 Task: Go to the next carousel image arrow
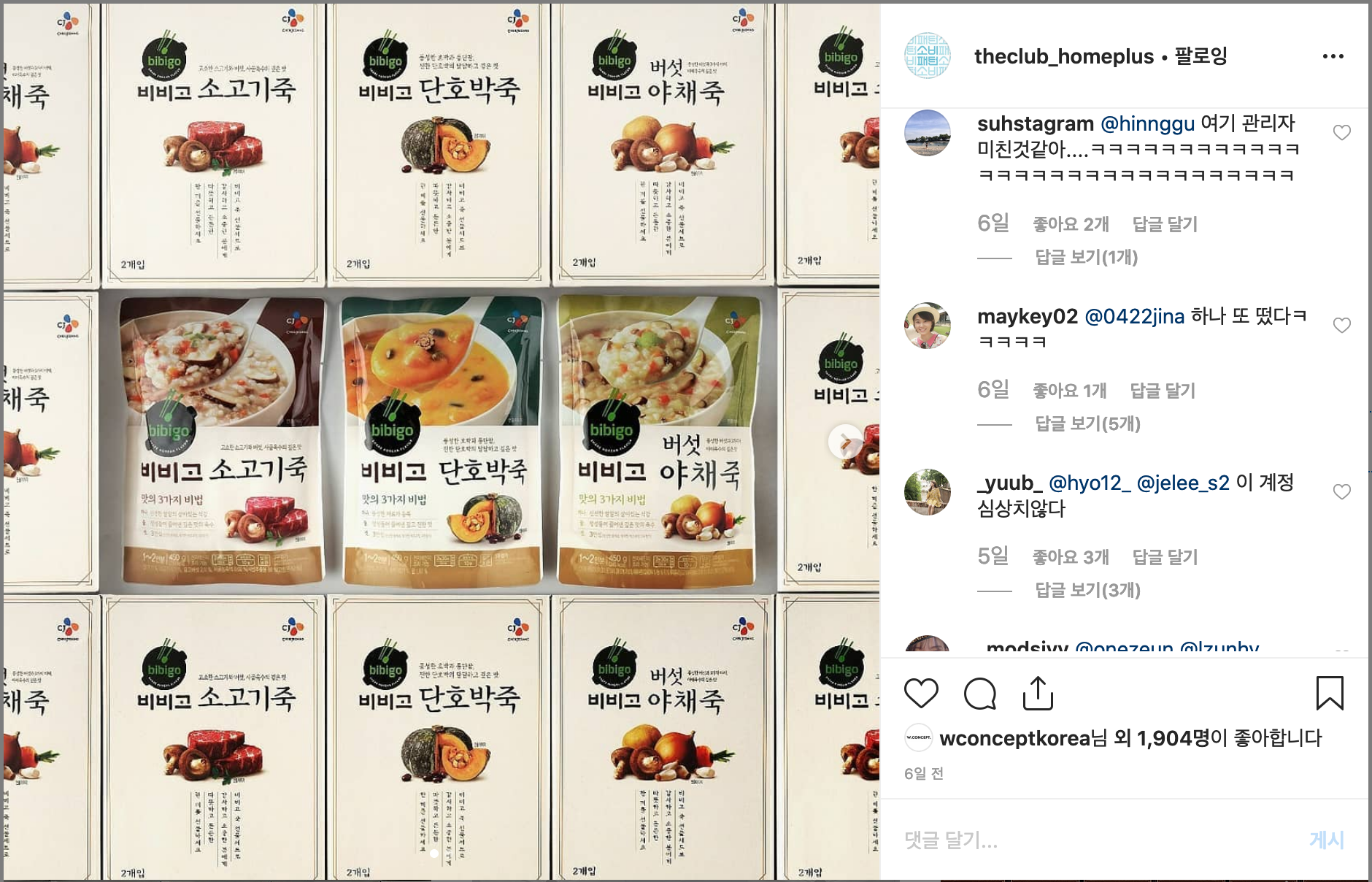846,442
